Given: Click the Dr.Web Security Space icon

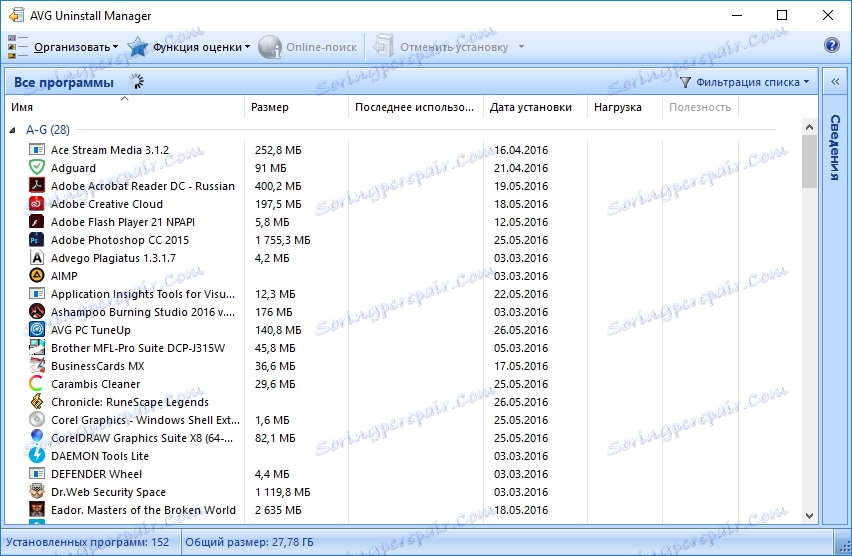Looking at the screenshot, I should (x=36, y=491).
